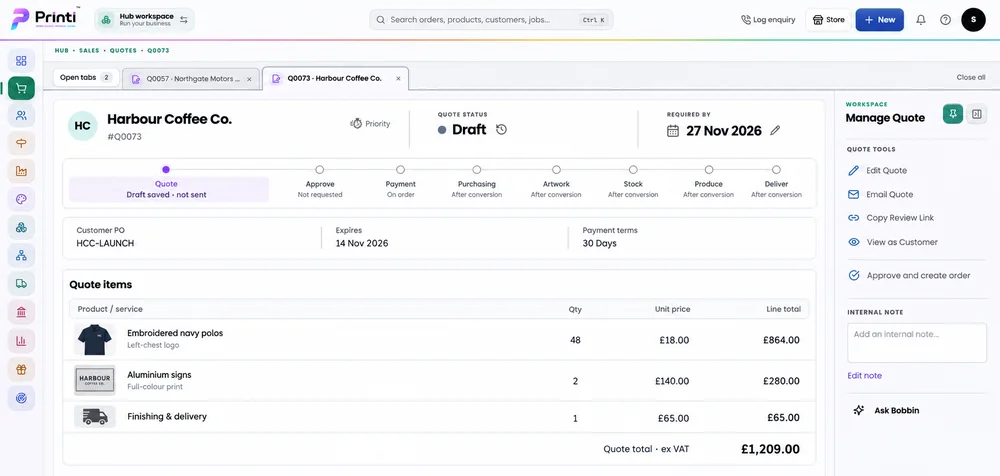Select the Purchasing stage marker
This screenshot has height=476, width=1000.
tap(476, 170)
